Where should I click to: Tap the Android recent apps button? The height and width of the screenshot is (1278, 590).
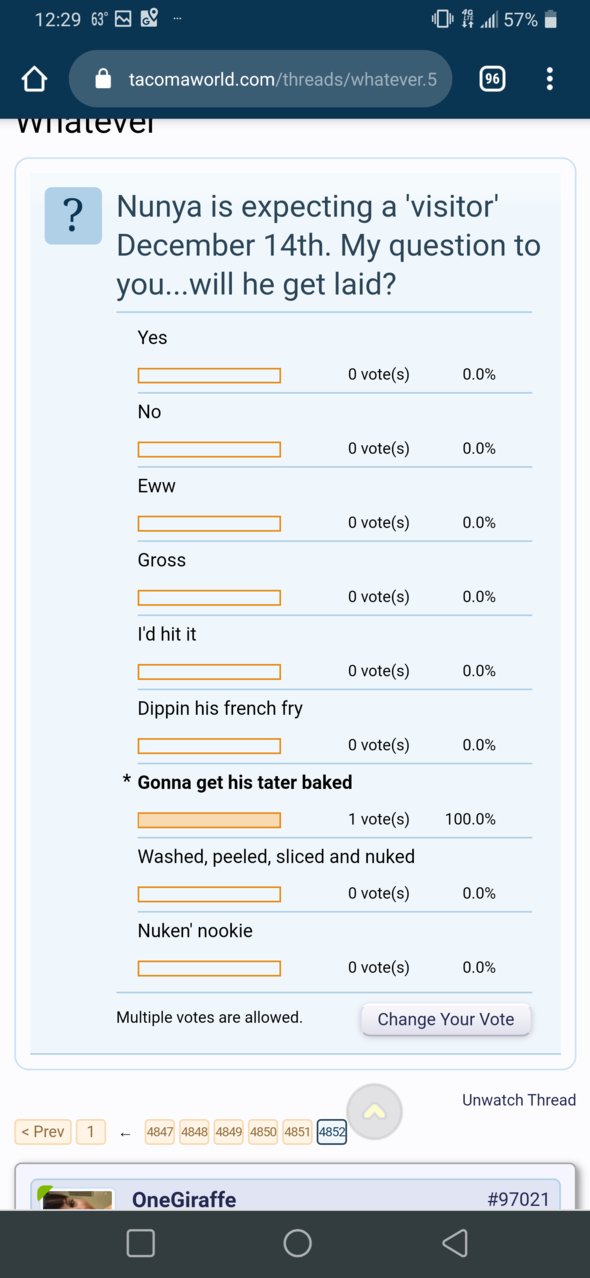pyautogui.click(x=141, y=1243)
